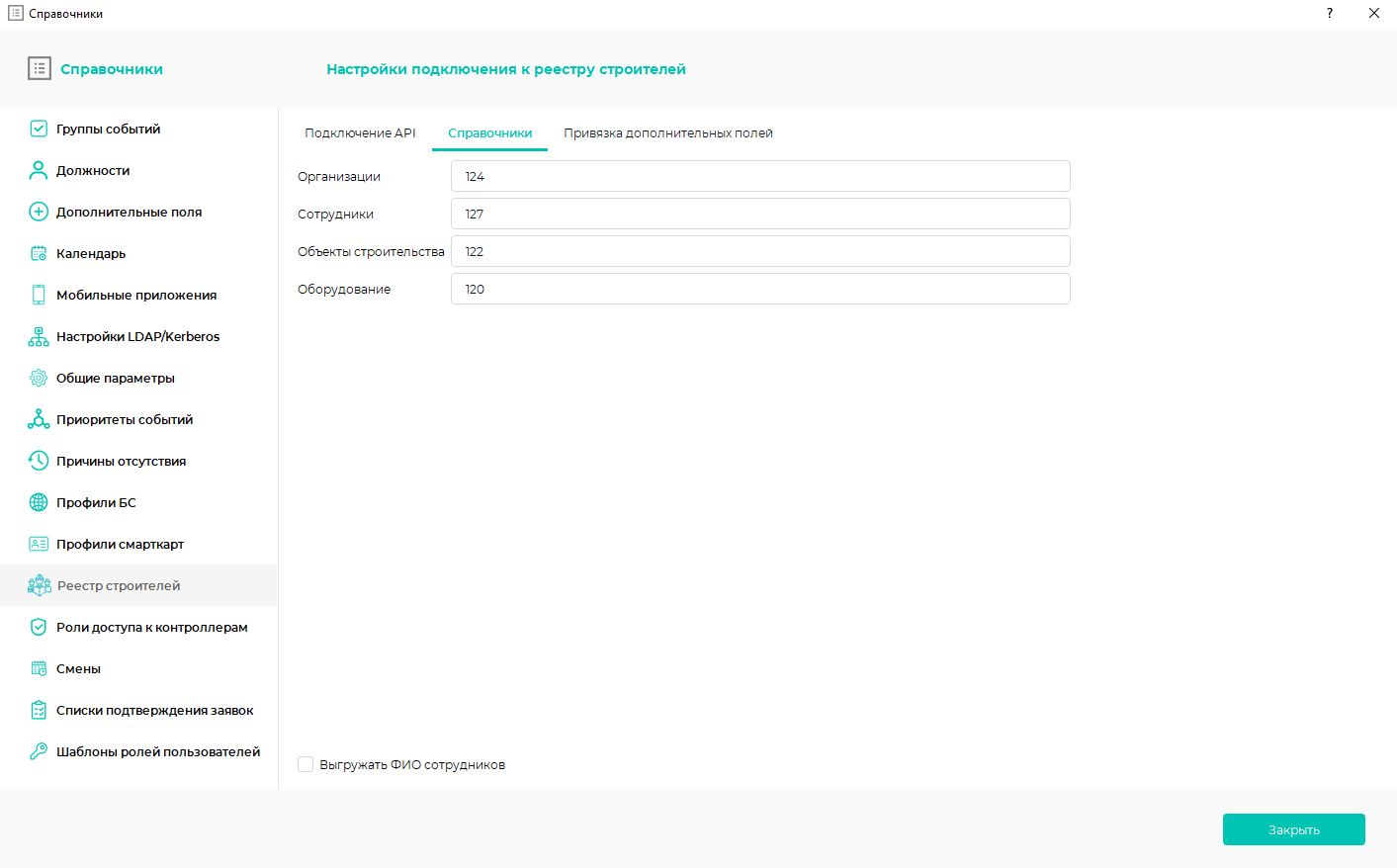The image size is (1397, 868).
Task: Click the Шаблоны ролей пользователей key icon
Action: [x=39, y=751]
